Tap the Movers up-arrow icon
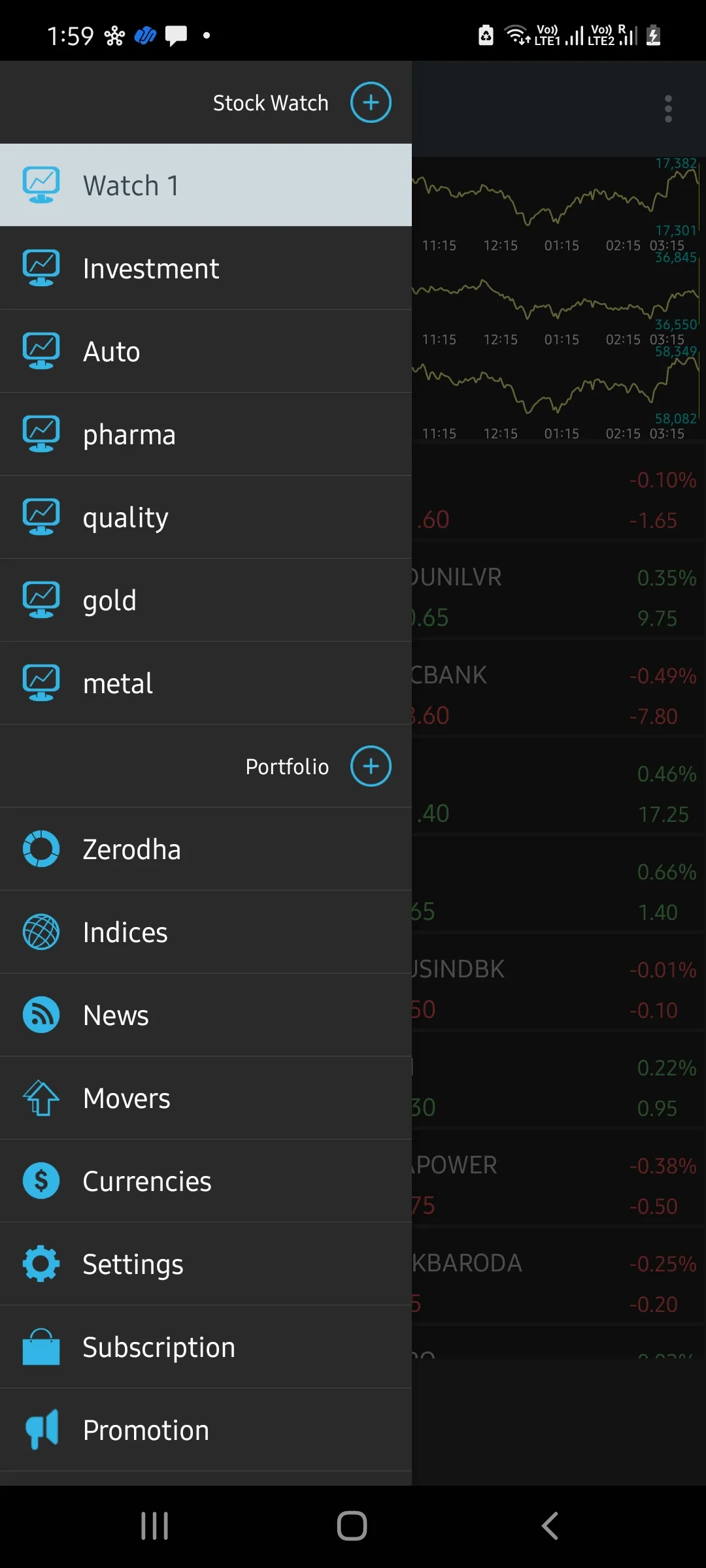 [x=41, y=1098]
